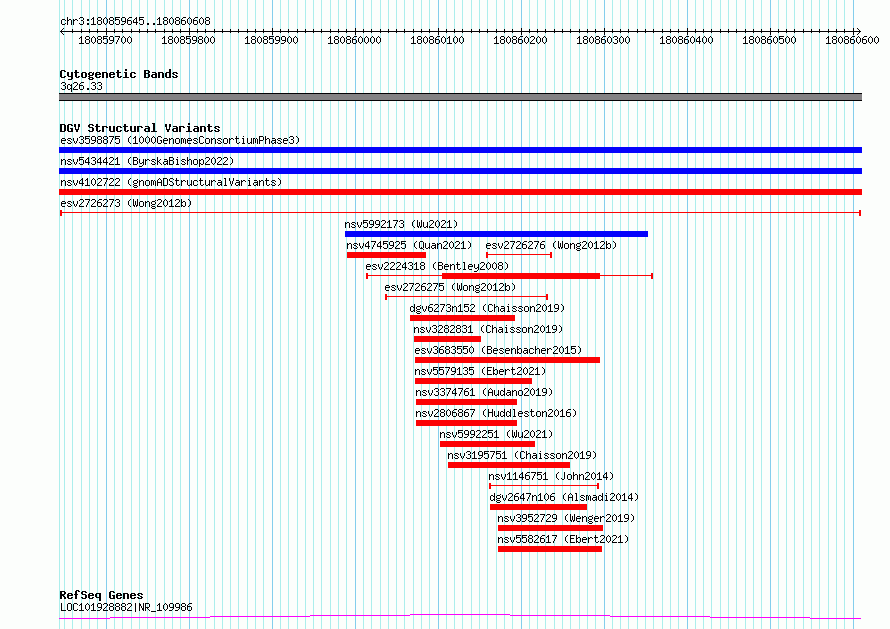Click the esv2726276 Wong2012b thin red variant line
Screen dimensions: 890x629
pyautogui.click(x=519, y=255)
